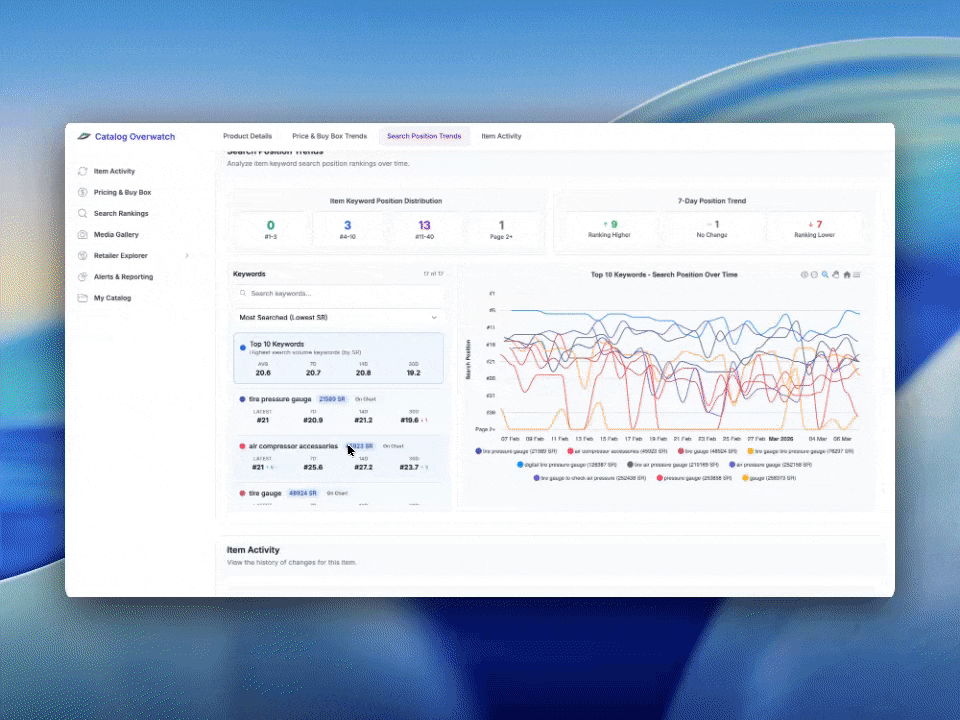The image size is (960, 720).
Task: Select the Top 10 Keywords card
Action: 339,358
